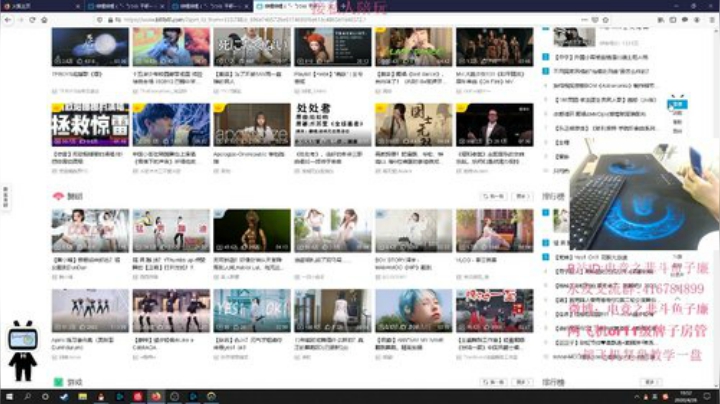Open Windows taskbar search magnifier
The width and height of the screenshot is (720, 404).
[27, 396]
